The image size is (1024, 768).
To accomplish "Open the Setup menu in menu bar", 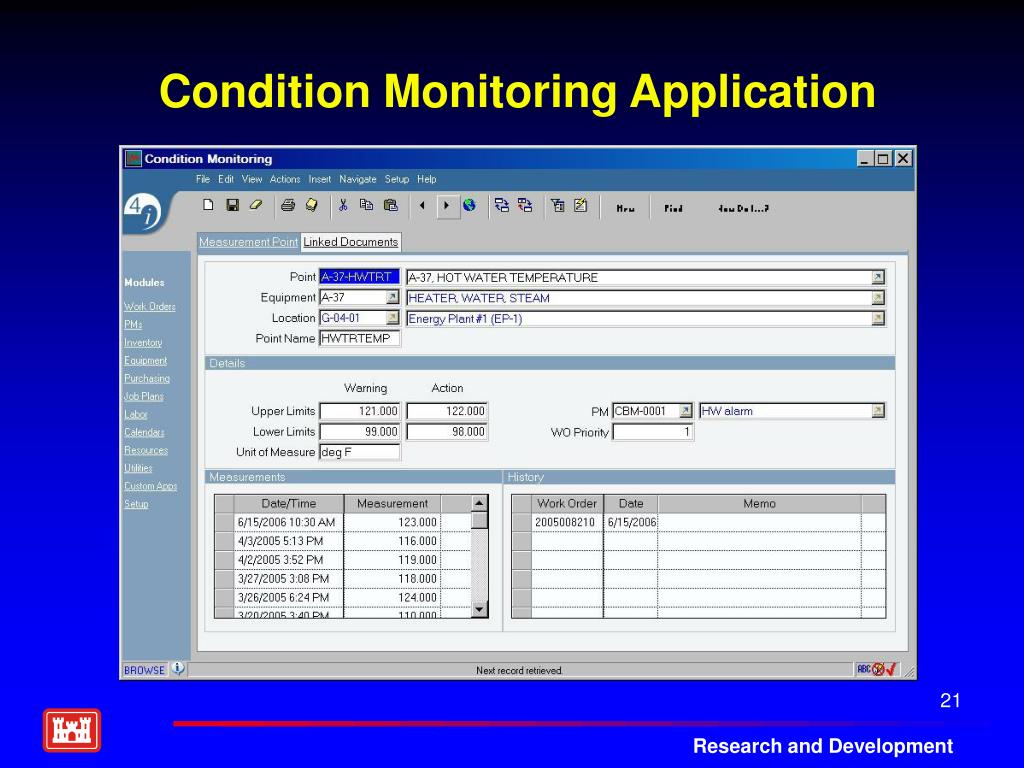I will pyautogui.click(x=396, y=179).
